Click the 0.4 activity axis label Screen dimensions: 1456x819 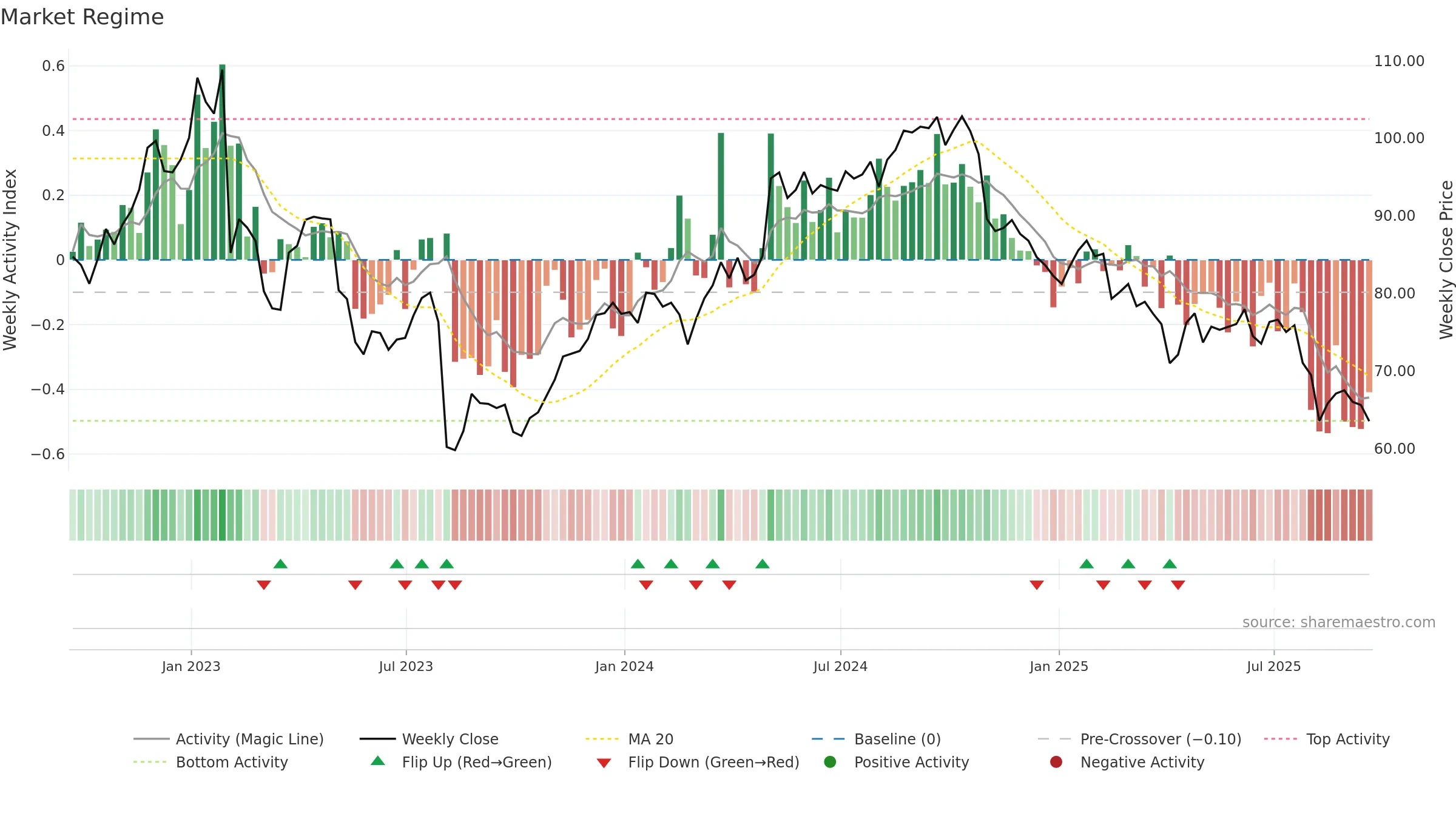53,130
